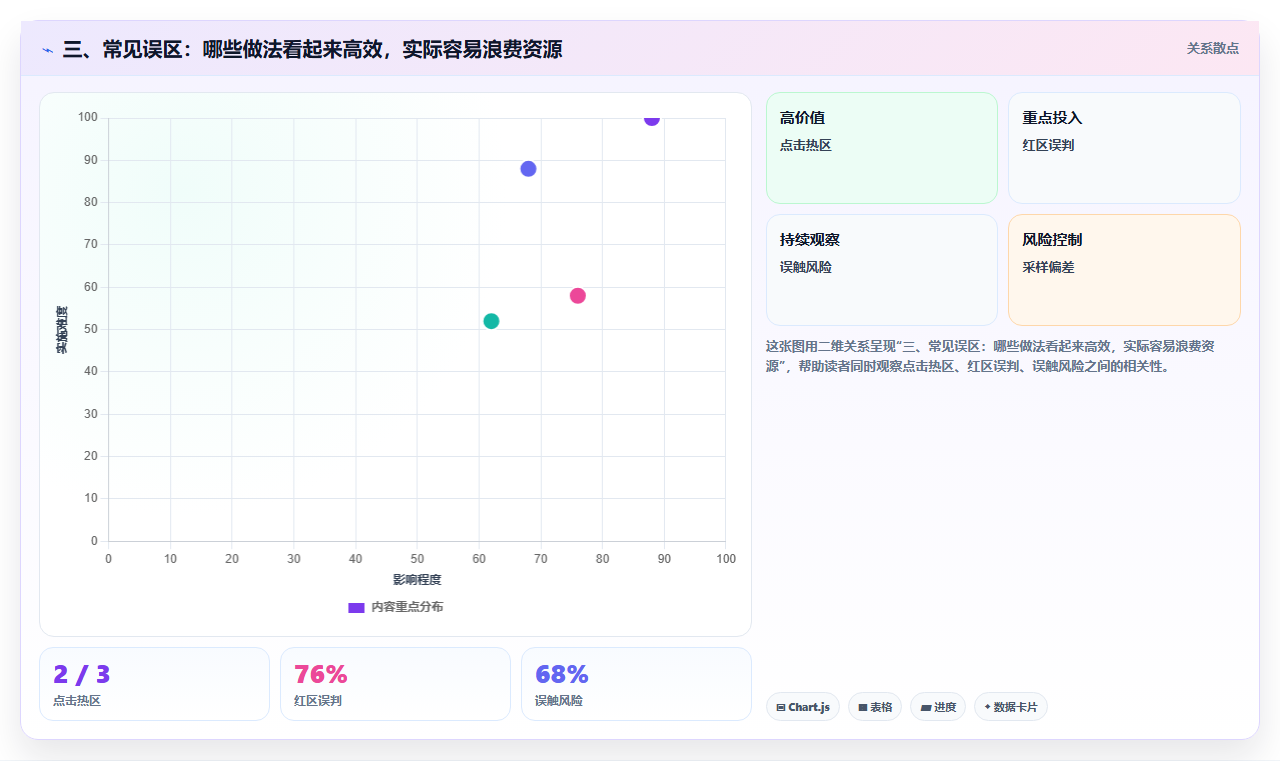
Task: Click the blue scatter data point
Action: [x=528, y=169]
